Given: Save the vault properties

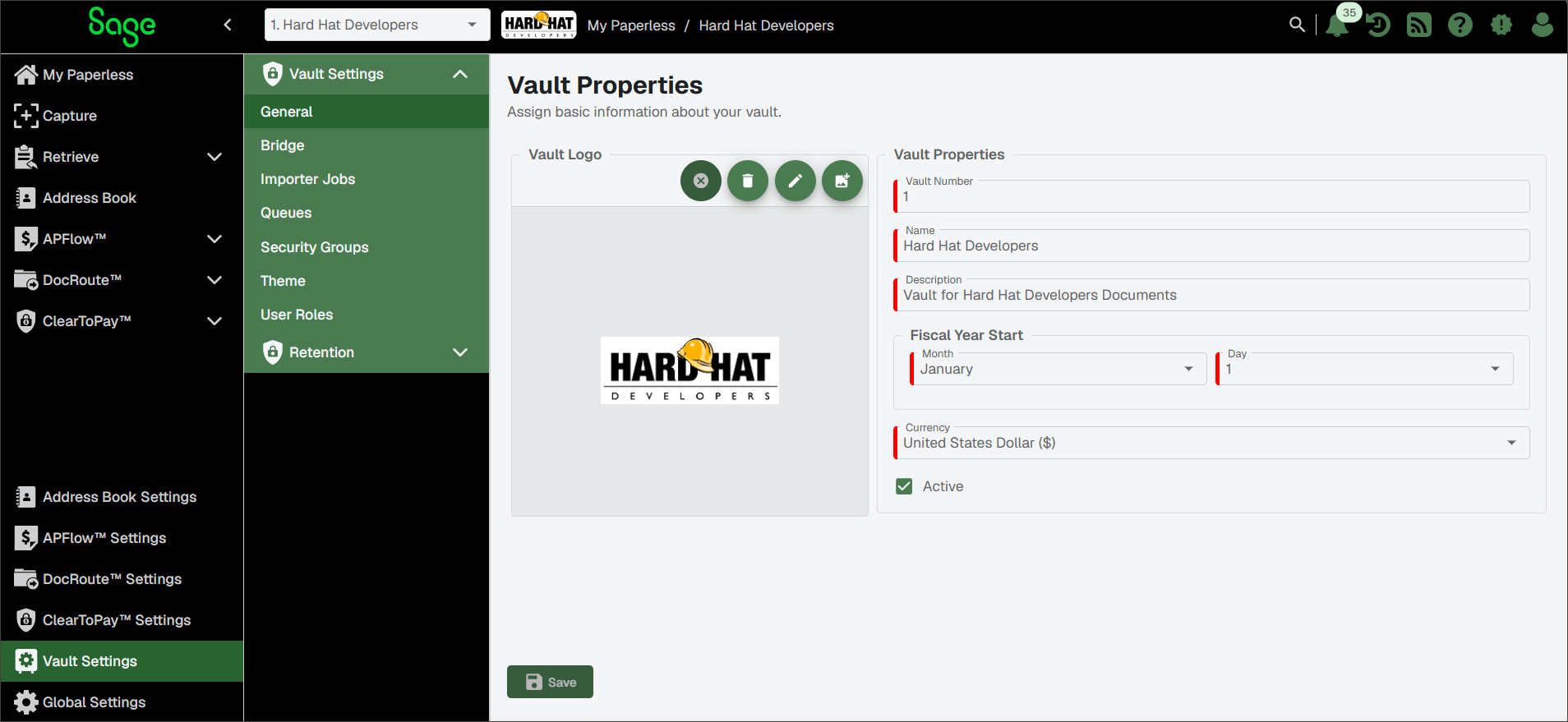Looking at the screenshot, I should (x=550, y=682).
